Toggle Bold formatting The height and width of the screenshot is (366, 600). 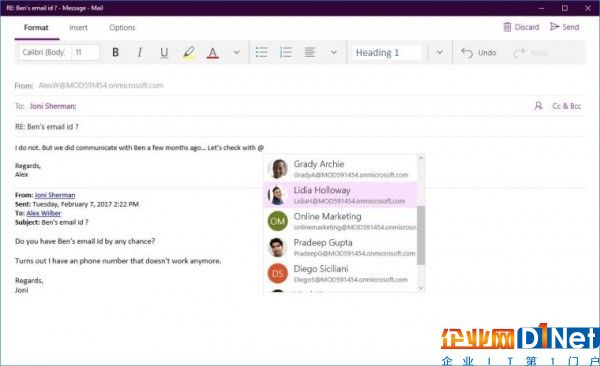click(115, 52)
